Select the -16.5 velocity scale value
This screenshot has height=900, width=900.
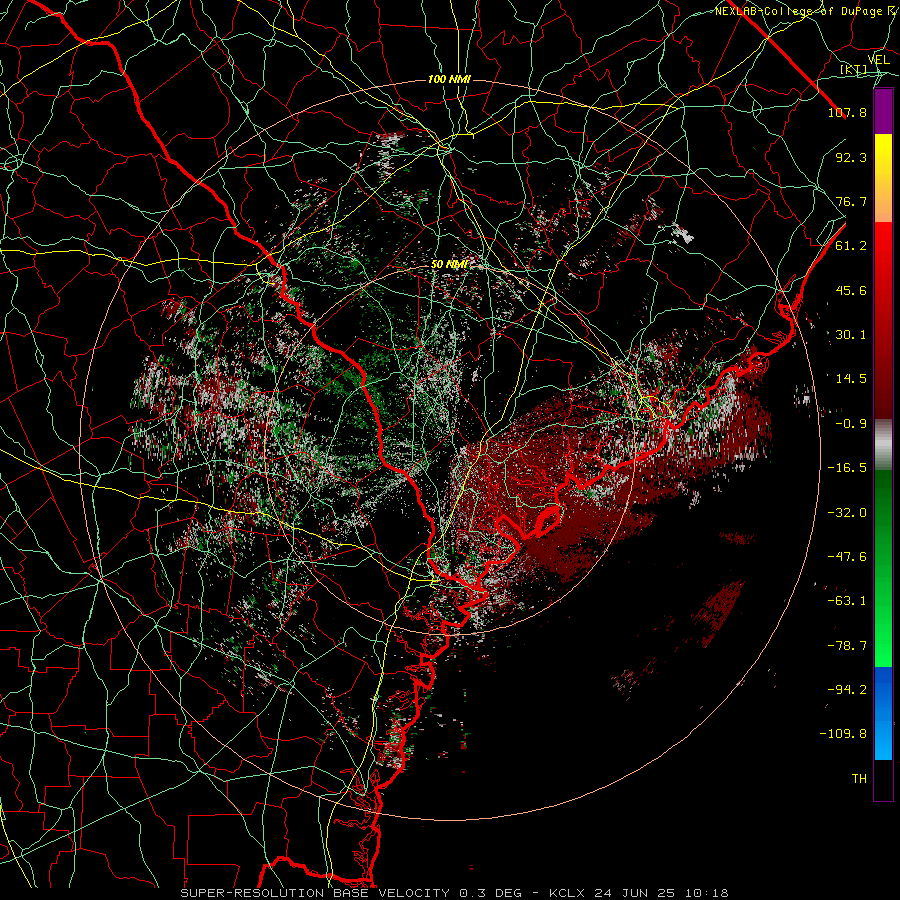847,468
